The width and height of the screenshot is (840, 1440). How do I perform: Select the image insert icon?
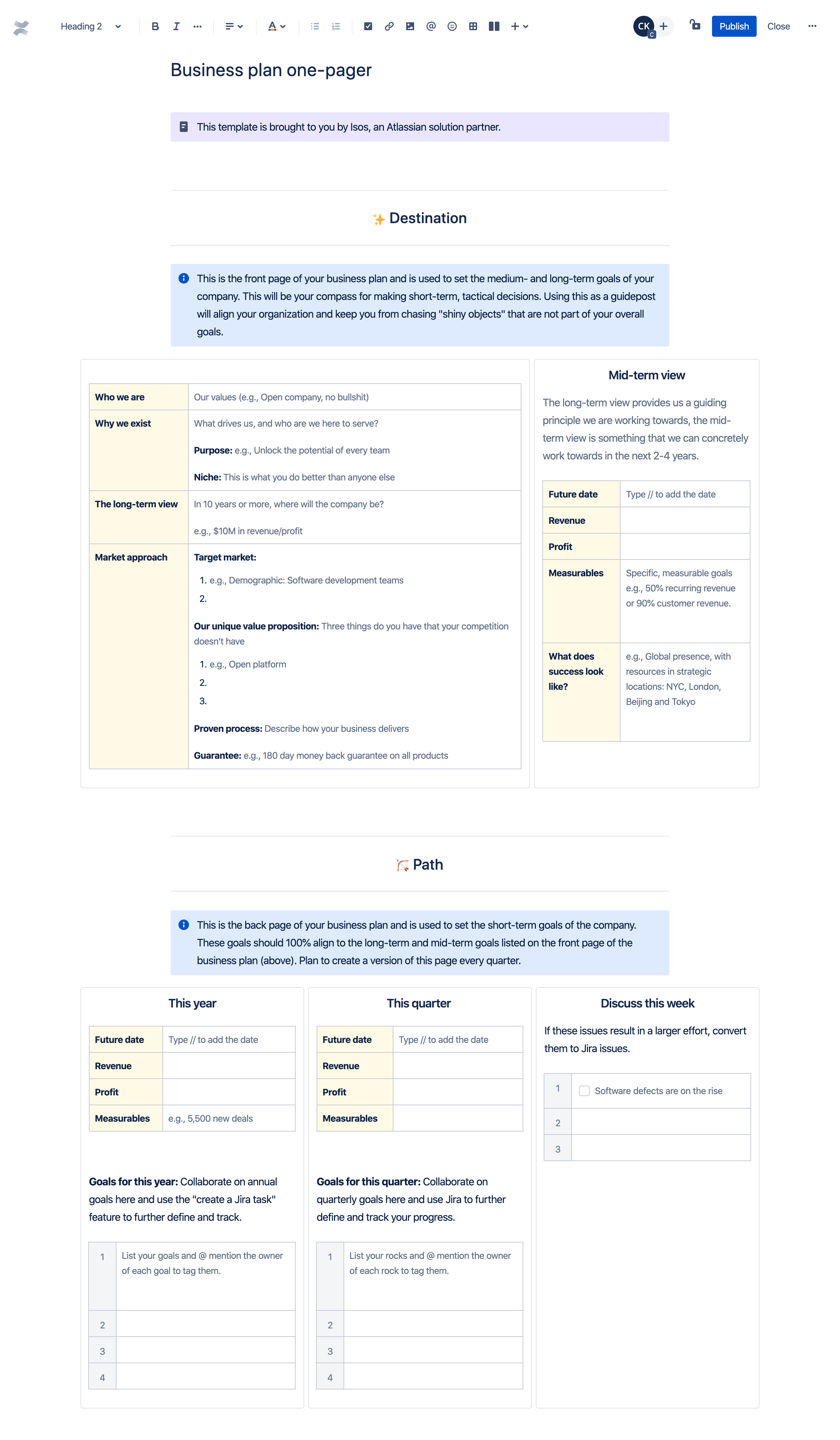(411, 25)
